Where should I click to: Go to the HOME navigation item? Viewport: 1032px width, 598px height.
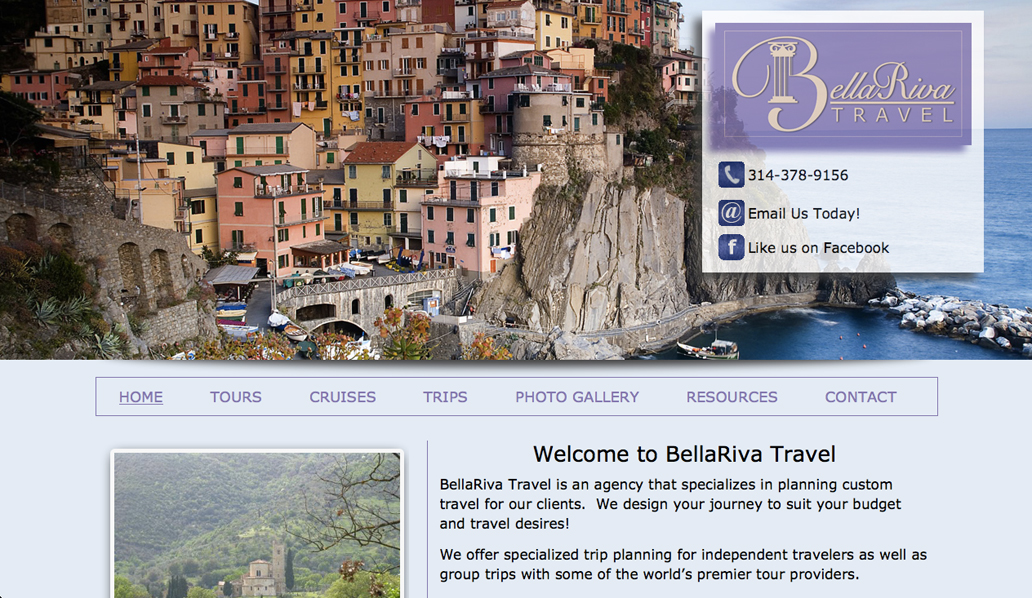141,397
